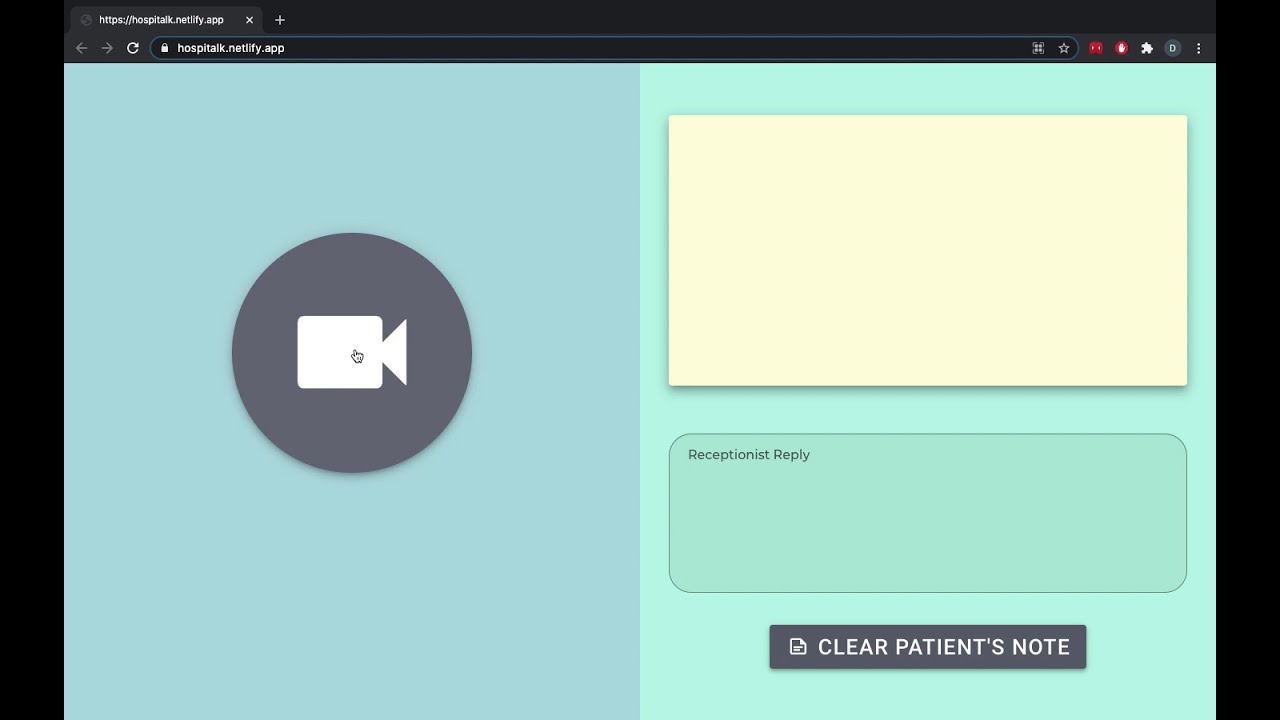Click the document icon in Clear button
The width and height of the screenshot is (1280, 720).
(798, 647)
